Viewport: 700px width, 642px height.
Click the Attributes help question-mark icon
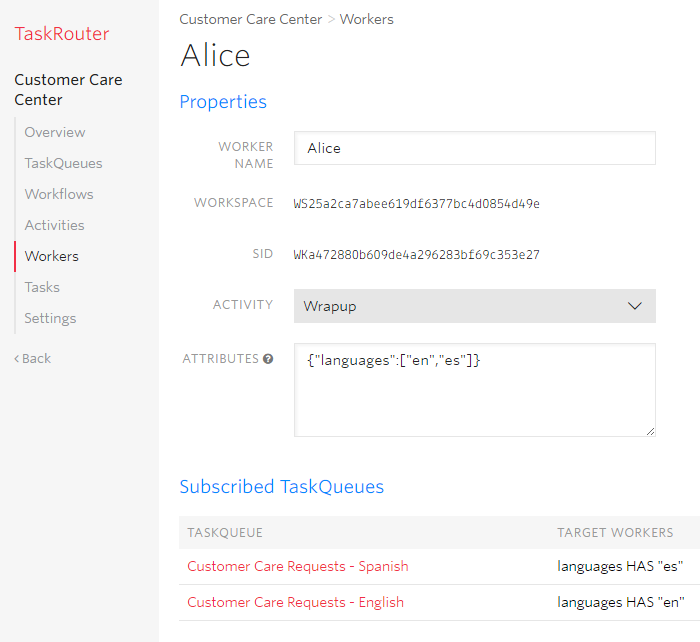(268, 359)
